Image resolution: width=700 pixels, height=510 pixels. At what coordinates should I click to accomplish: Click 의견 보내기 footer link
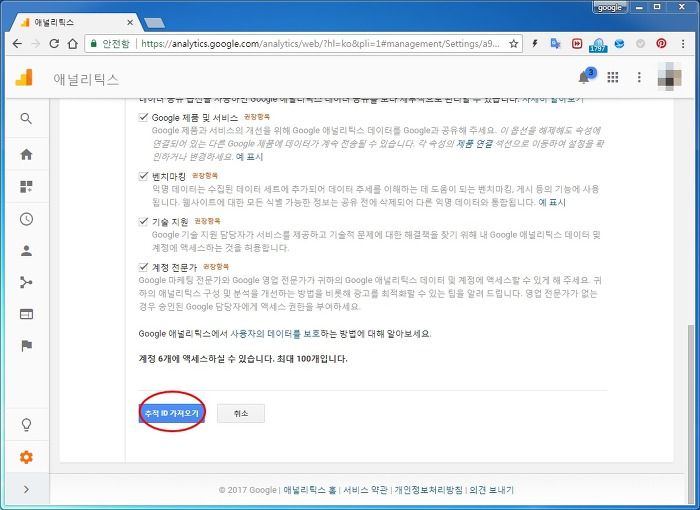click(492, 490)
